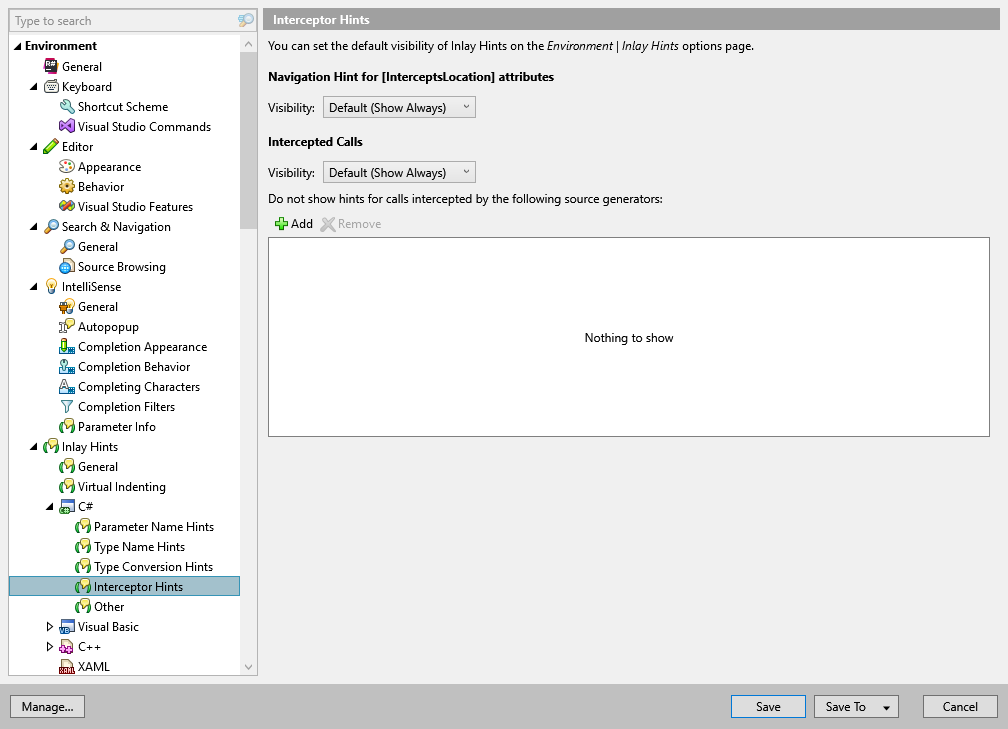
Task: Click the XAML icon in tree
Action: (67, 667)
